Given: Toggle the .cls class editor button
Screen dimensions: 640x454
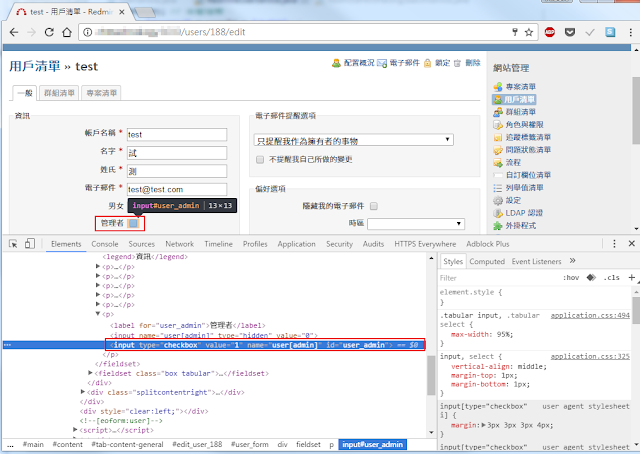Looking at the screenshot, I should [611, 278].
